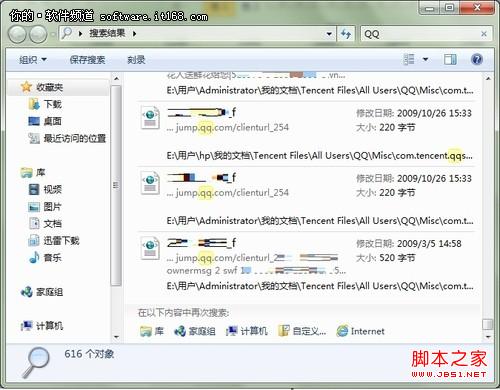Click 搜索结果 in the address bar
Viewport: 500px width, 390px height.
(x=107, y=33)
